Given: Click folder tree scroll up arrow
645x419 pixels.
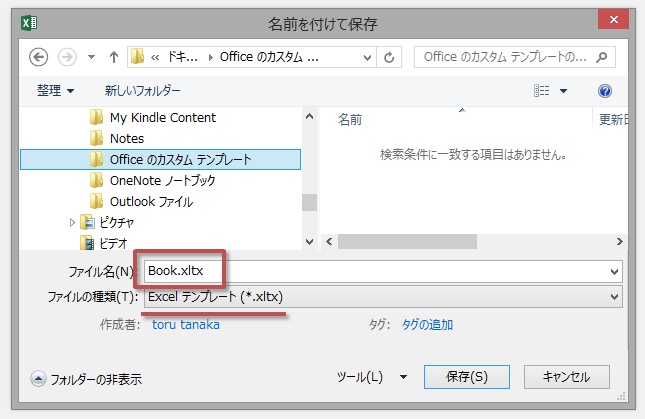Looking at the screenshot, I should (309, 116).
